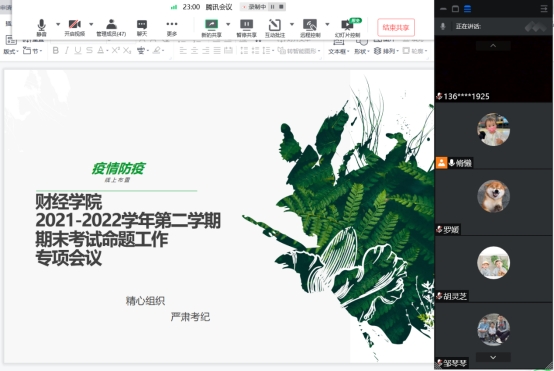554x371 pixels.
Task: Mute the microphone (静音) in meeting toolbar
Action: pos(41,28)
